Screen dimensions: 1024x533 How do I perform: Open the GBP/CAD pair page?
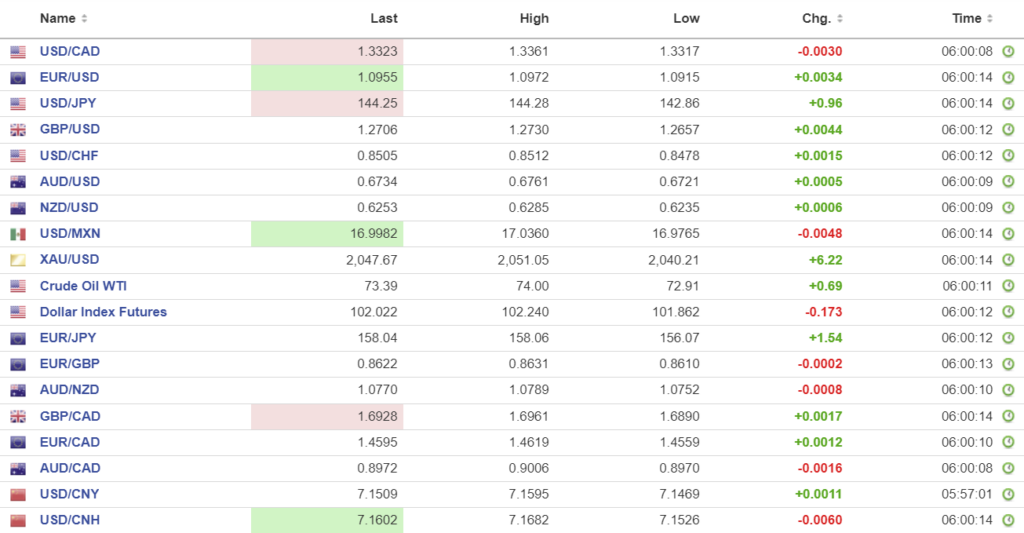(70, 416)
